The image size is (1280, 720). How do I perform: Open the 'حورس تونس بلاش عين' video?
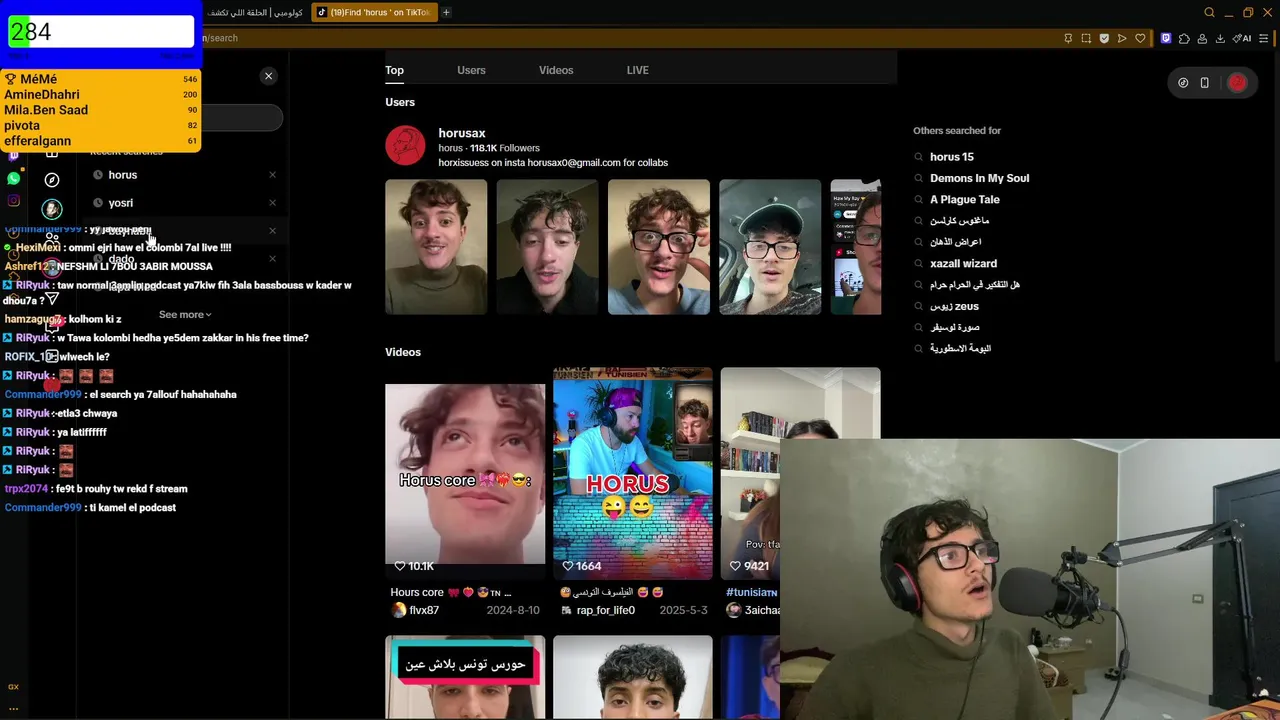pyautogui.click(x=465, y=677)
